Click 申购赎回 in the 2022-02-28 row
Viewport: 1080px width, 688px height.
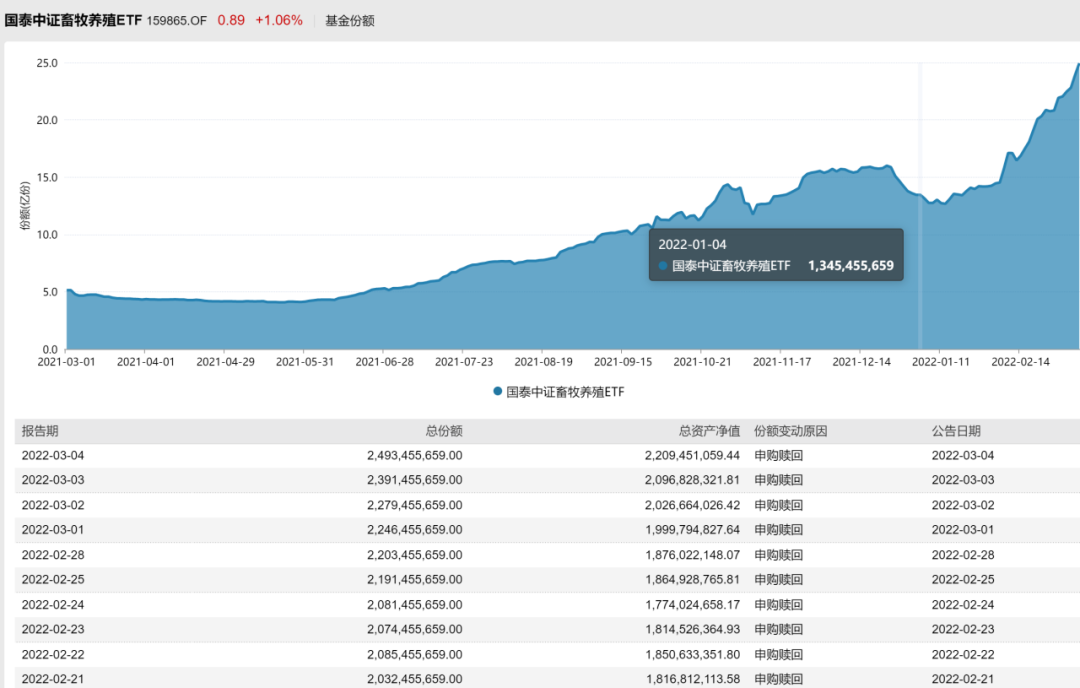coord(778,554)
